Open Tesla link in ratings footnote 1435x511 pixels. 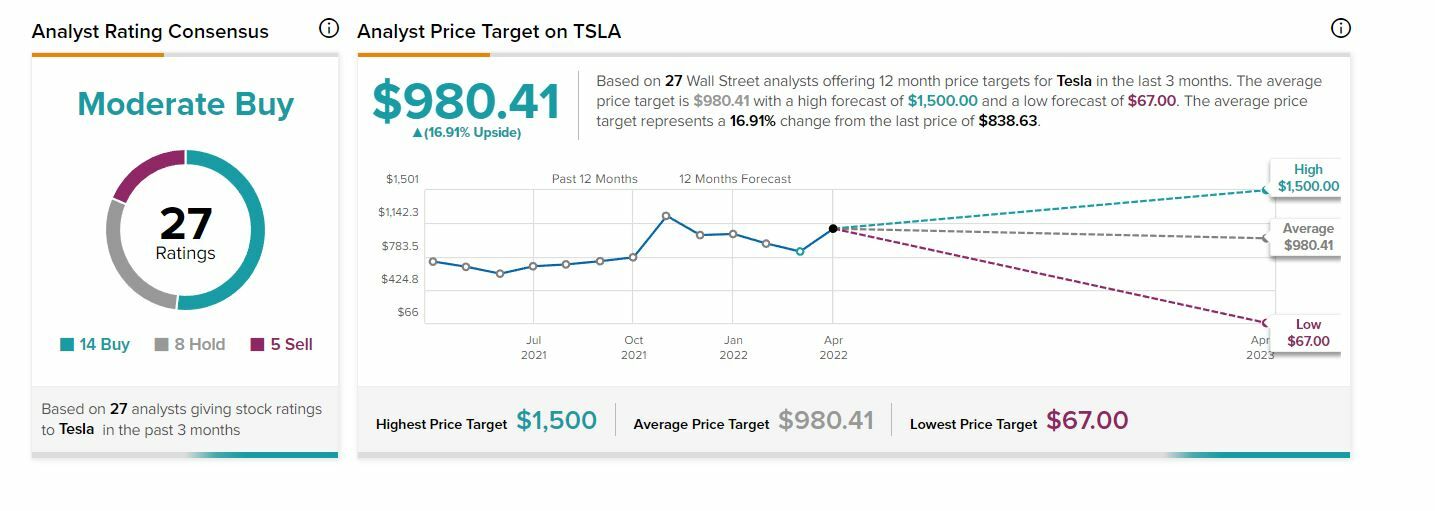(x=76, y=429)
